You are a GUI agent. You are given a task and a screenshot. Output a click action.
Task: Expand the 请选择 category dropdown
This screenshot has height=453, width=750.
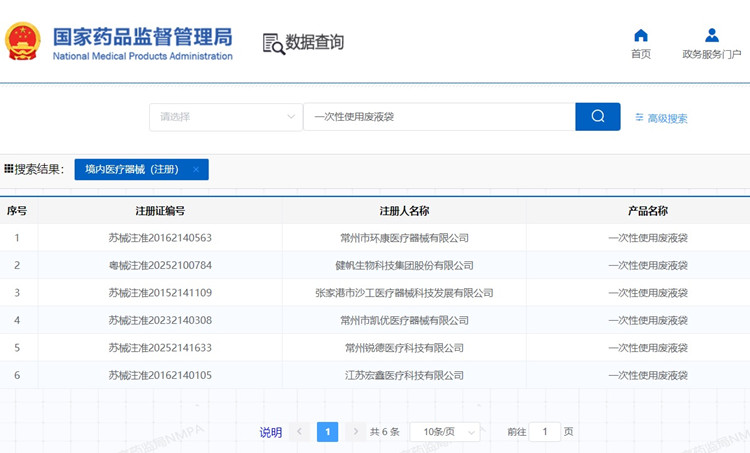[225, 117]
